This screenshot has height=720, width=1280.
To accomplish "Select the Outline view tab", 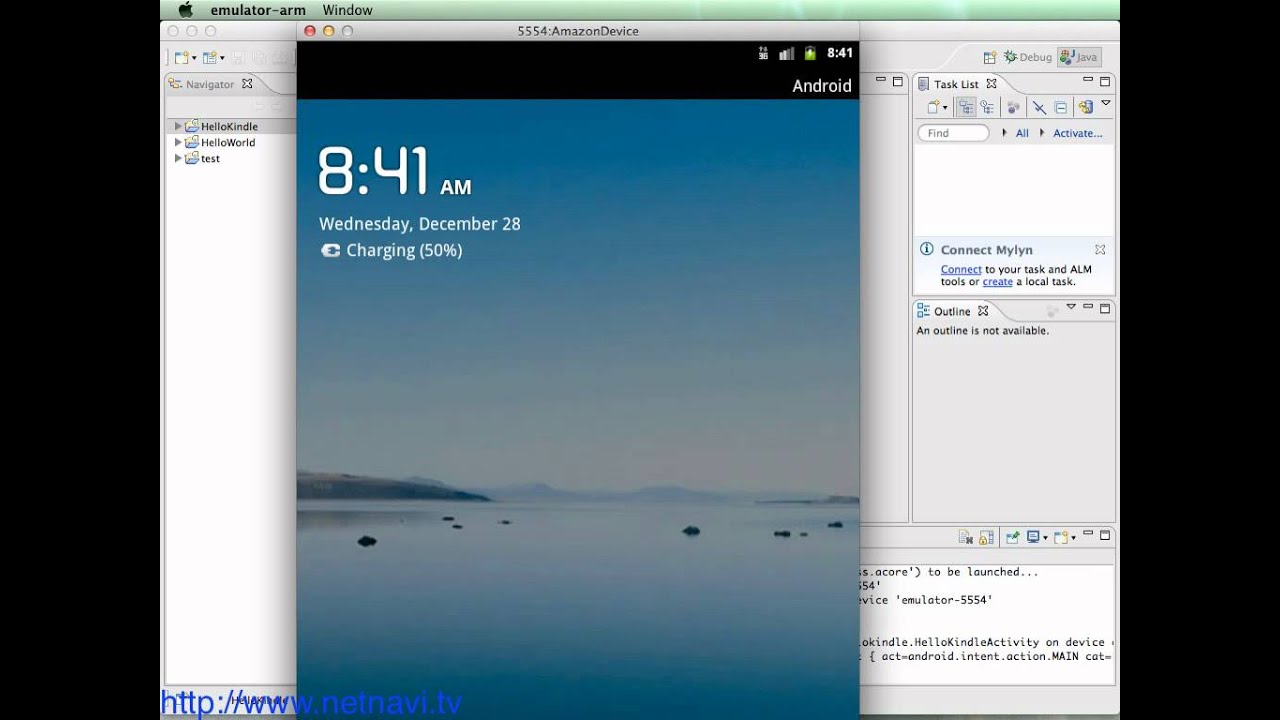I will tap(952, 311).
